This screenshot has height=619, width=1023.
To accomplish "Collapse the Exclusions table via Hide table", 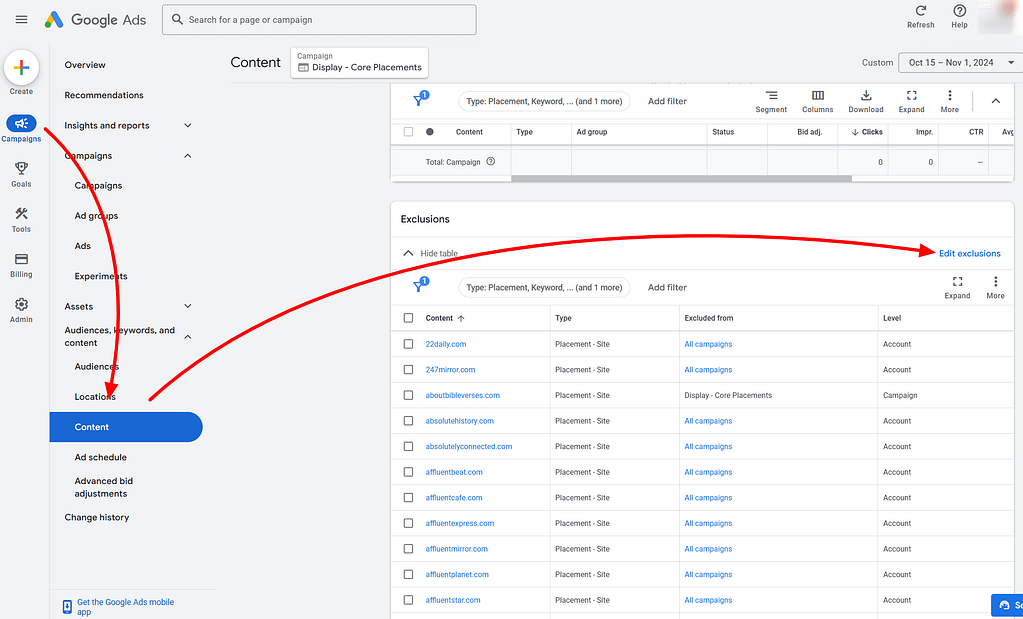I will (430, 254).
